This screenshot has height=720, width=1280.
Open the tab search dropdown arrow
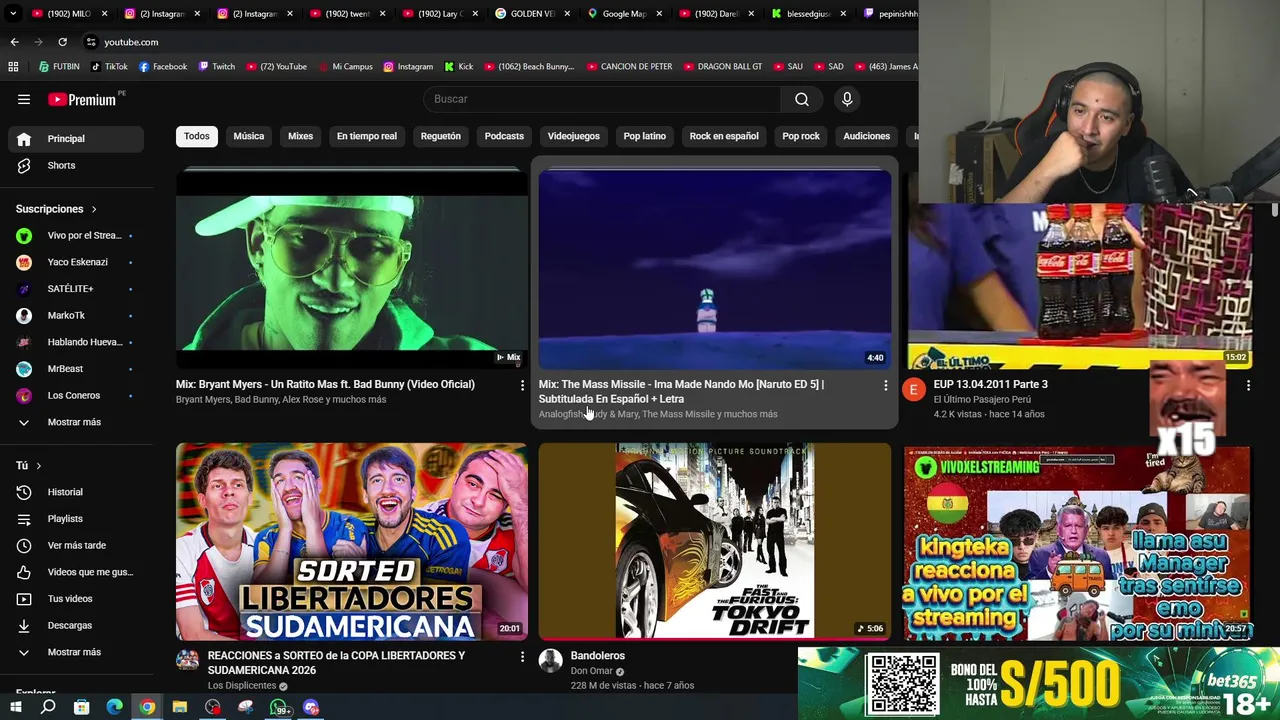[11, 14]
